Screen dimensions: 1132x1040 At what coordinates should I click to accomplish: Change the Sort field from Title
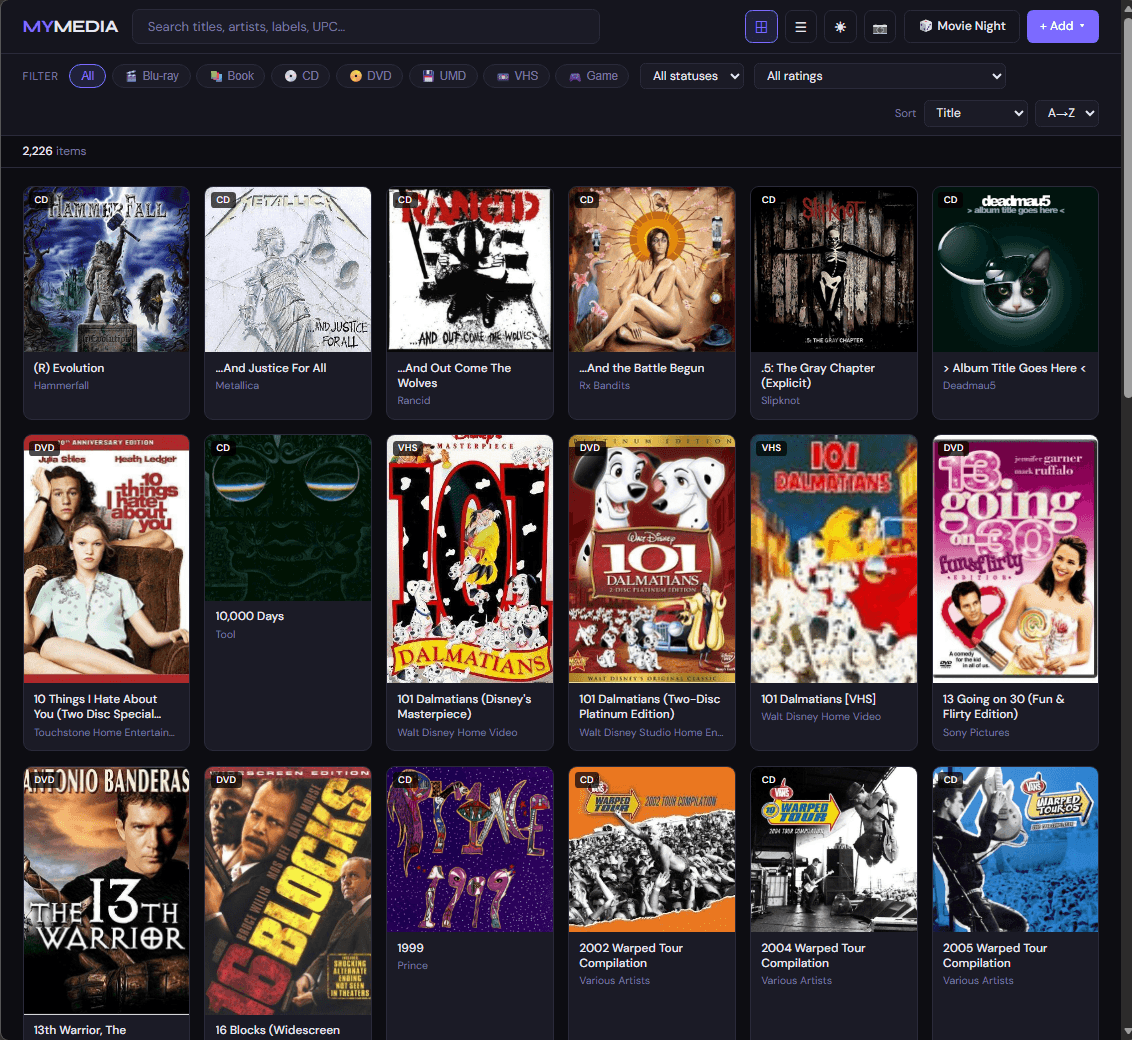[975, 113]
